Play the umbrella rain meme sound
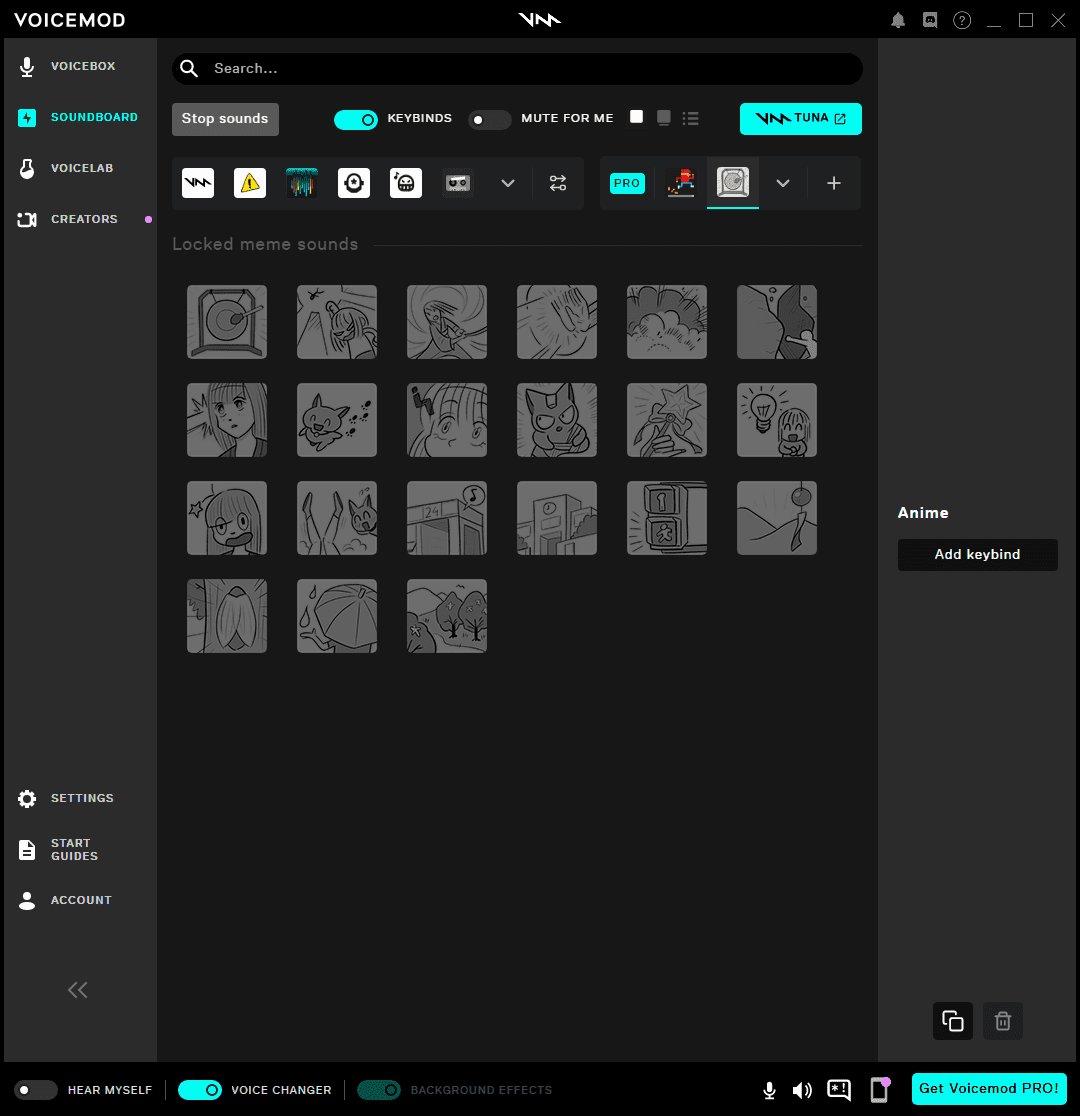The width and height of the screenshot is (1080, 1116). 337,616
